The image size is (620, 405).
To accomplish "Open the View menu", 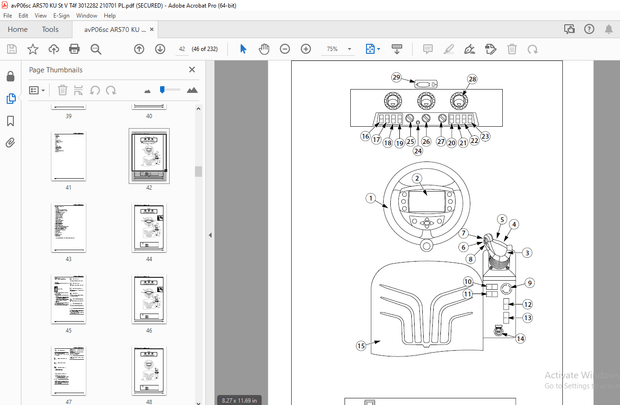I will click(40, 15).
